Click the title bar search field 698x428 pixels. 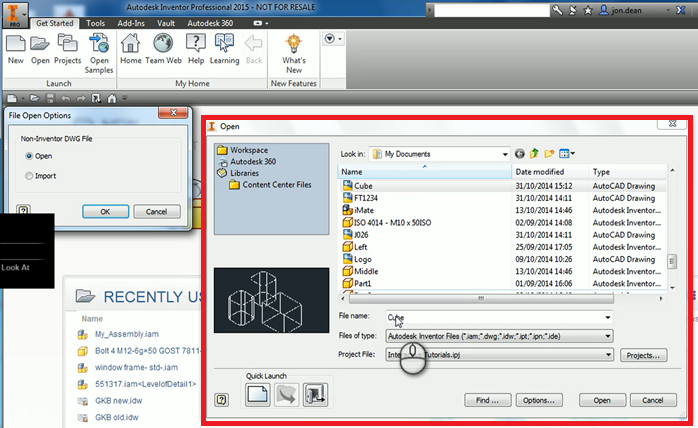click(491, 10)
